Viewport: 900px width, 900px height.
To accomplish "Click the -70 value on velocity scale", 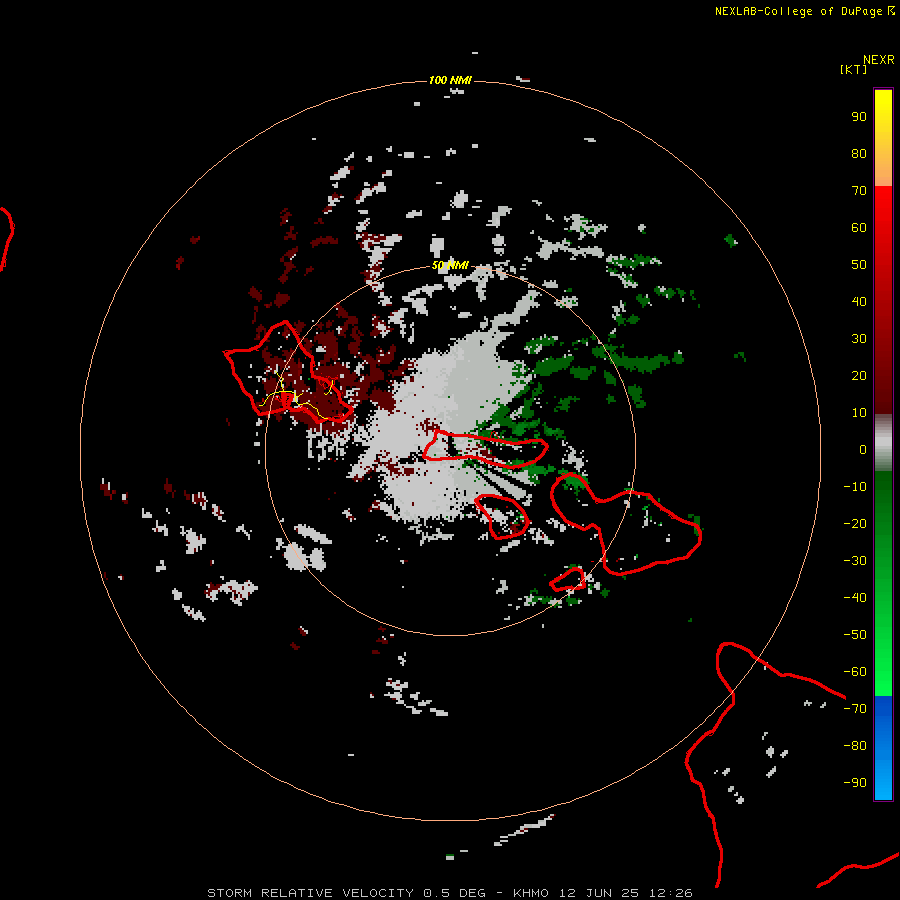I will [855, 709].
